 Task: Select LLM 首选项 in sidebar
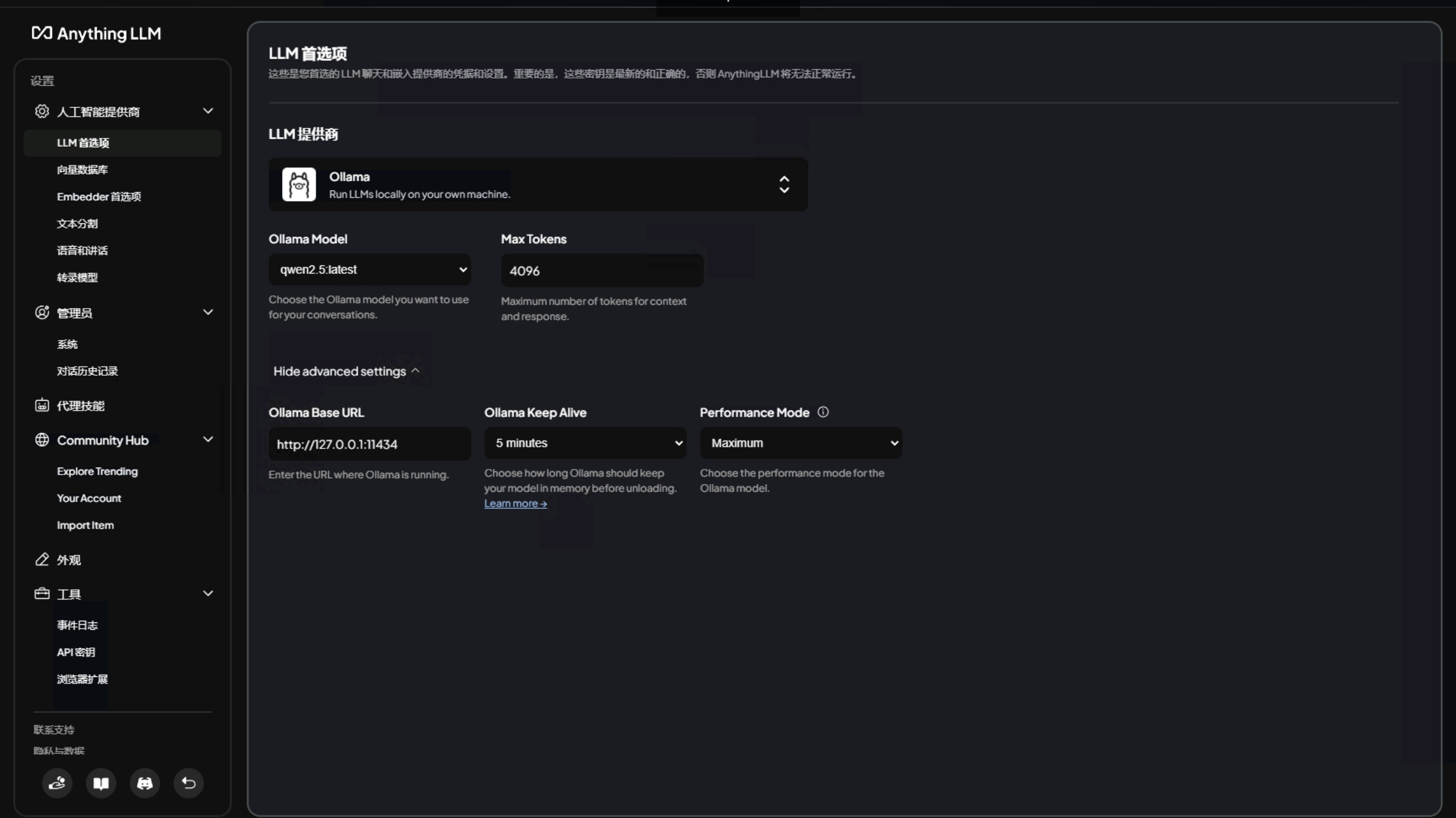click(x=122, y=143)
